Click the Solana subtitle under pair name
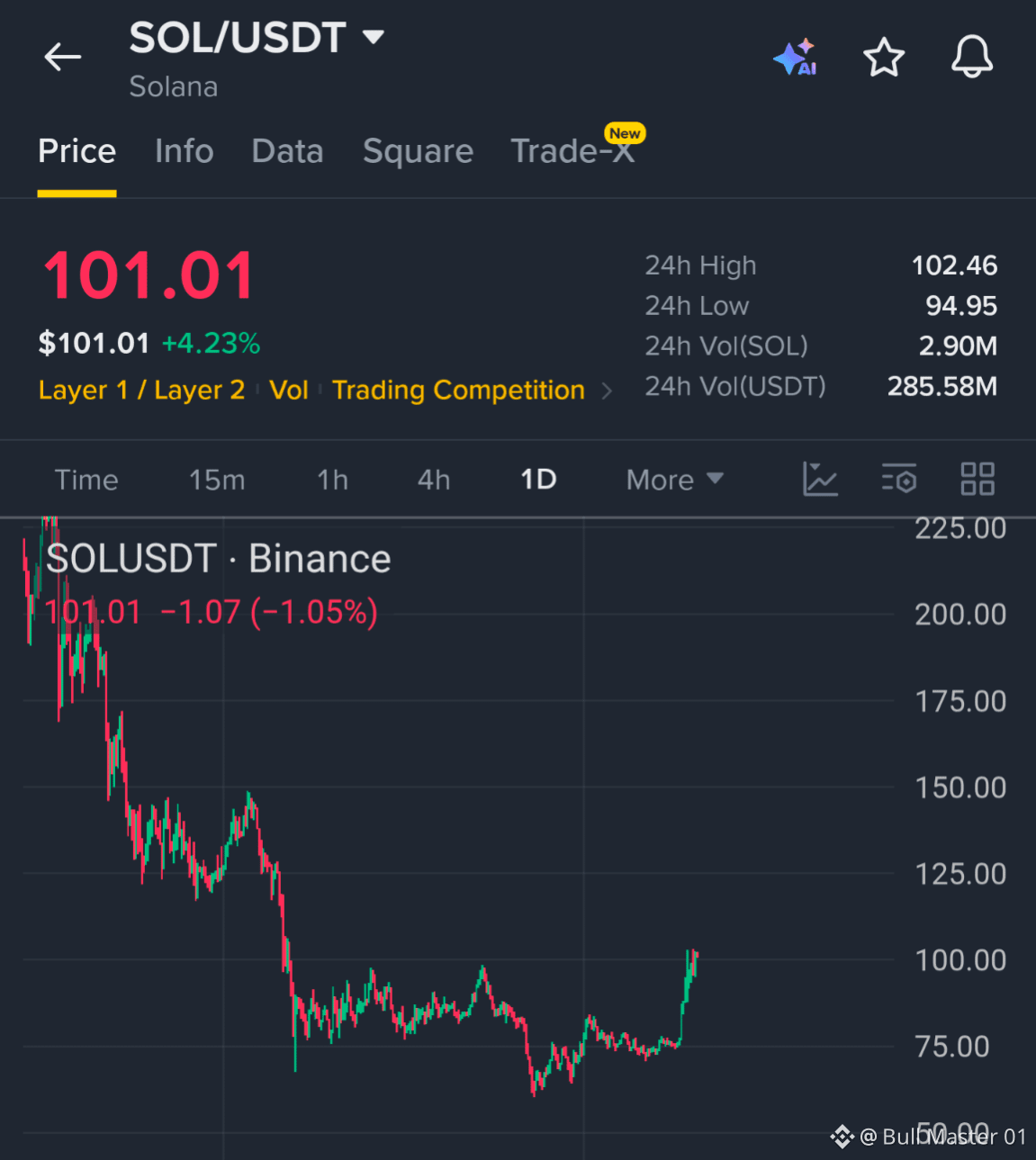 174,87
